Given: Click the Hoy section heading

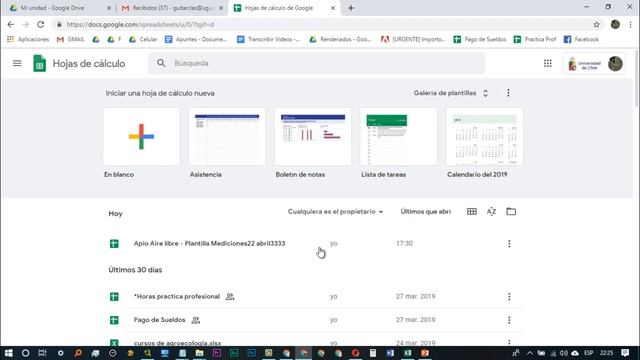Looking at the screenshot, I should click(x=116, y=213).
